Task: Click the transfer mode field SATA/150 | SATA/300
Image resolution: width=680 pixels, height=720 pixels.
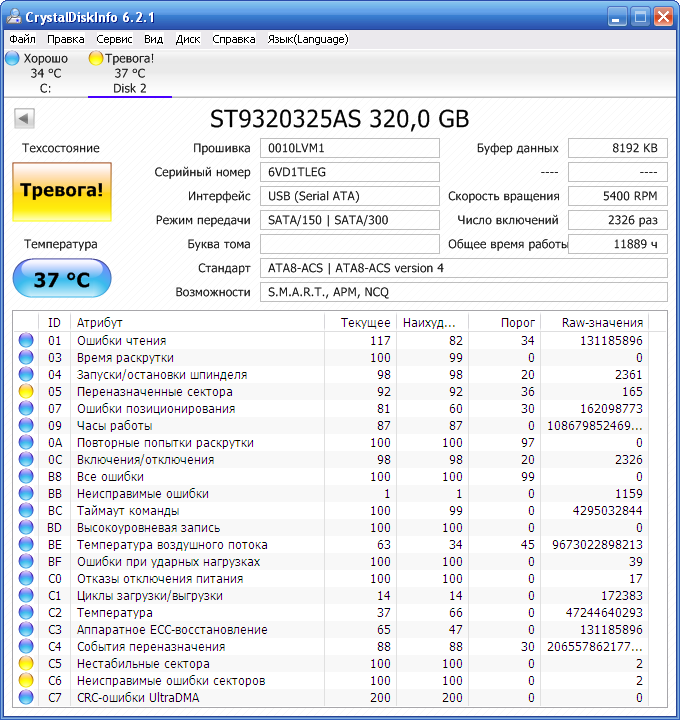Action: pos(349,220)
